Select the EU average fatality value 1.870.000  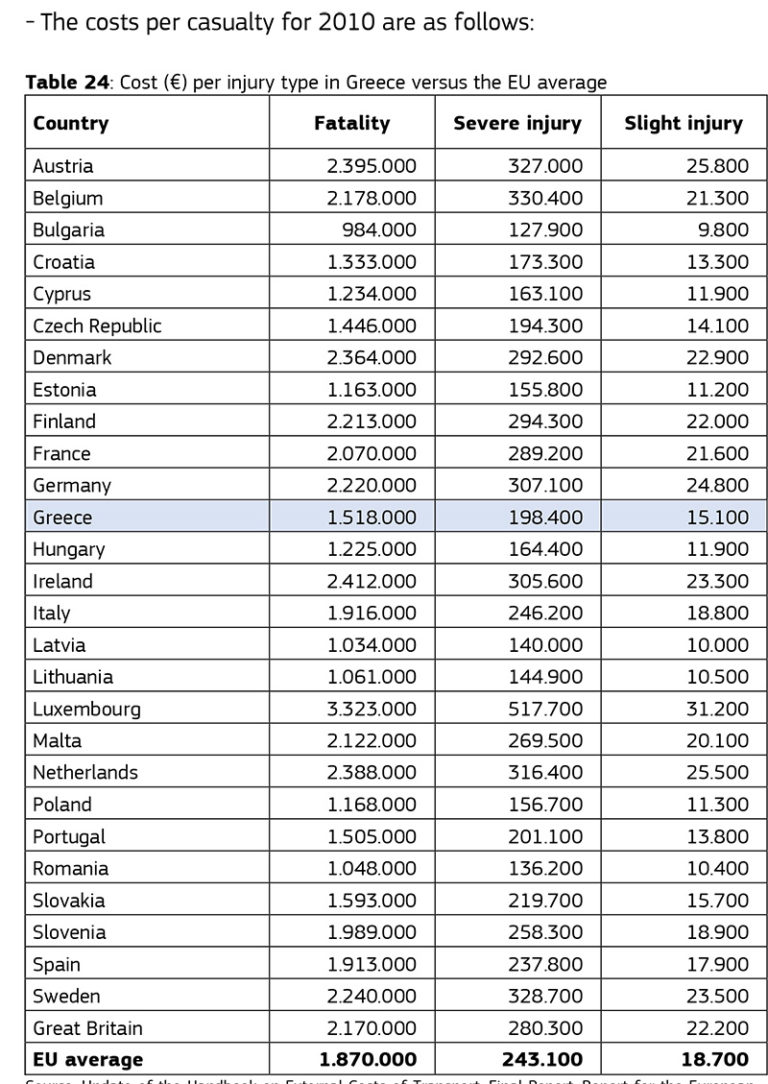[367, 1059]
